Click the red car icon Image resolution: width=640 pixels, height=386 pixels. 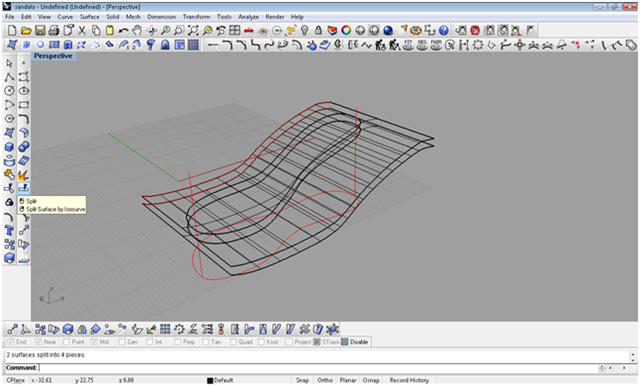(x=249, y=30)
